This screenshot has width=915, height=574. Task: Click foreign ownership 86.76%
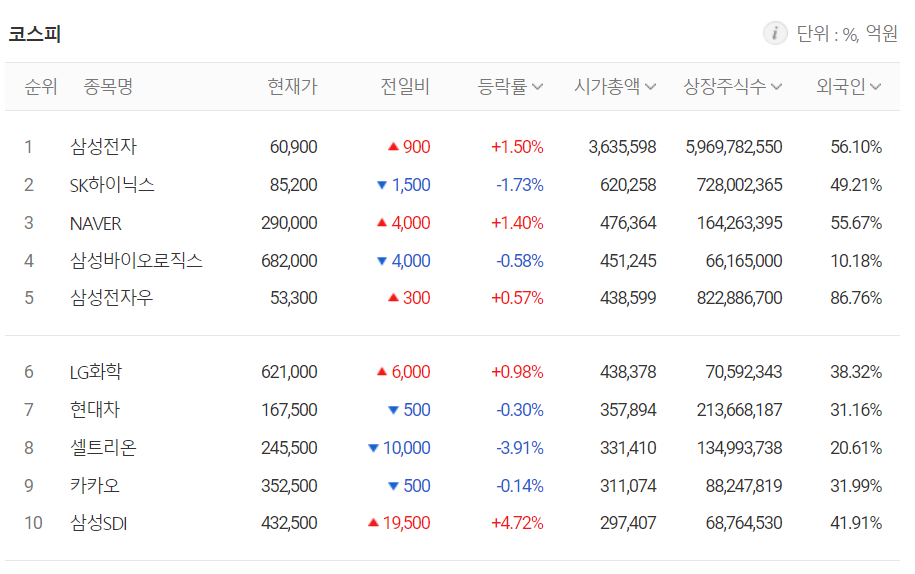pyautogui.click(x=856, y=298)
